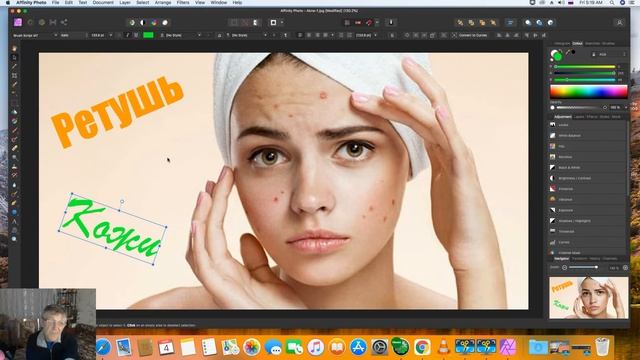Toggle underline text formatting
Image resolution: width=640 pixels, height=360 pixels.
coord(136,36)
